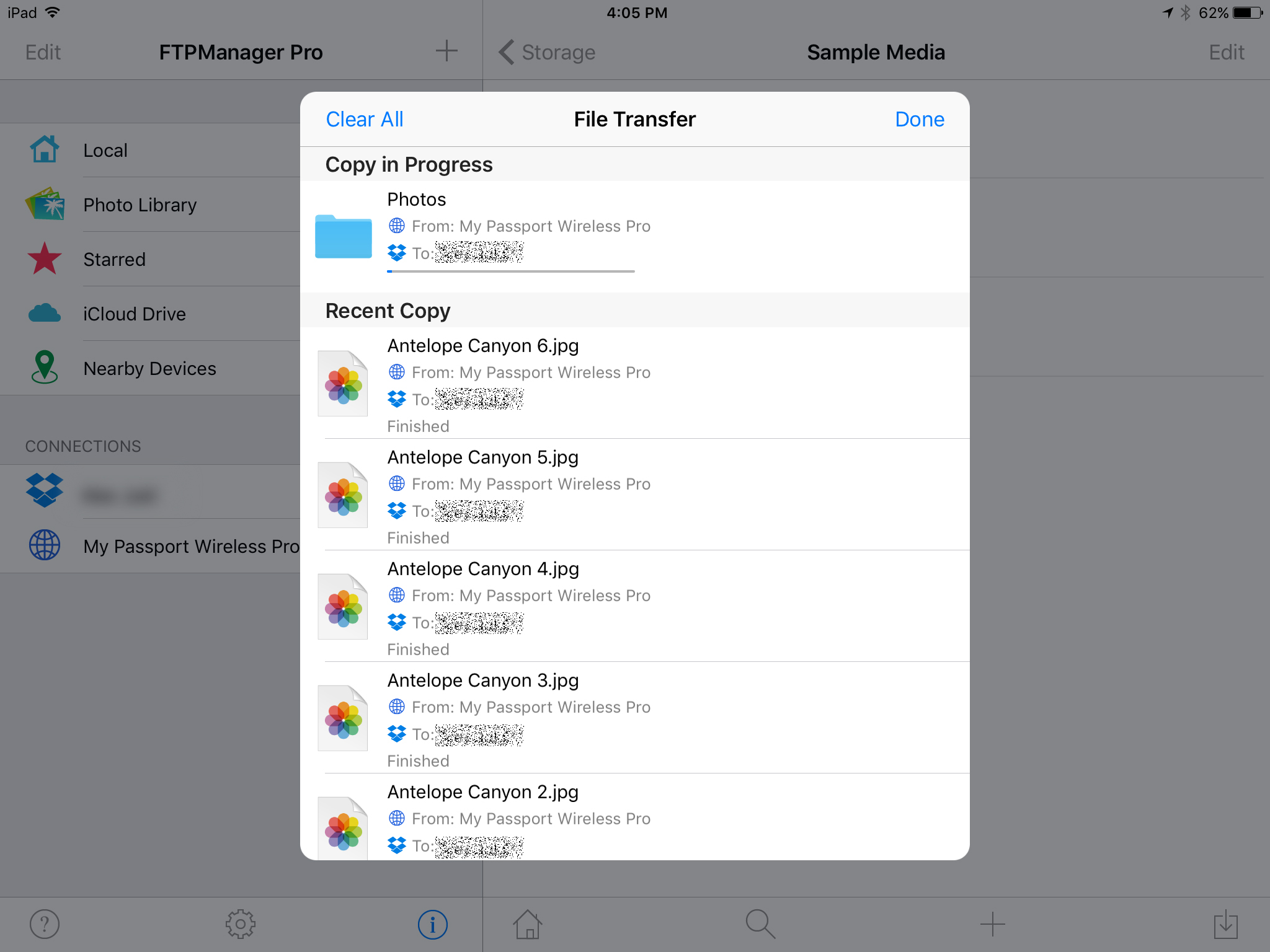Image resolution: width=1270 pixels, height=952 pixels.
Task: Open iCloud Drive in the sidebar
Action: 150,314
